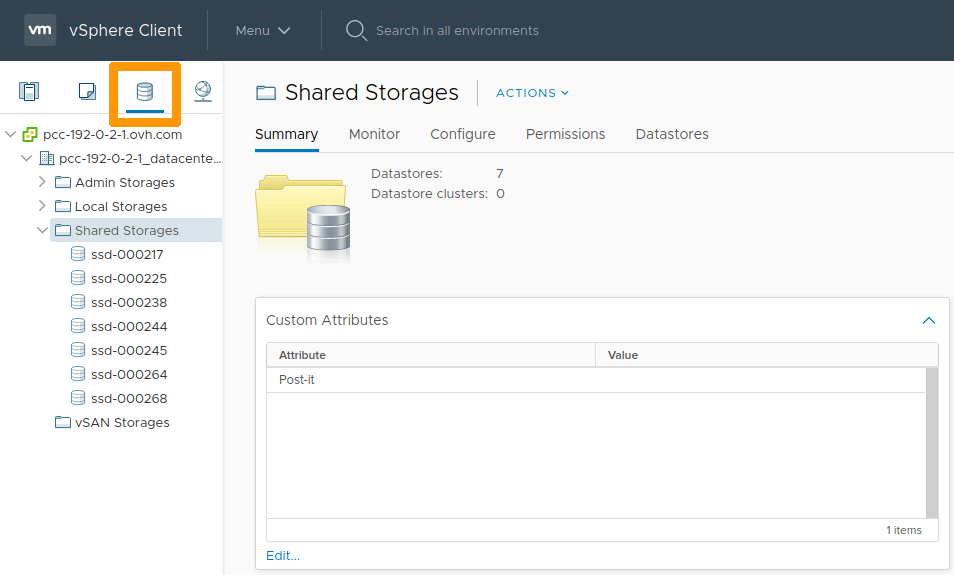This screenshot has height=575, width=954.
Task: Select vSAN Storages in the tree
Action: 122,422
